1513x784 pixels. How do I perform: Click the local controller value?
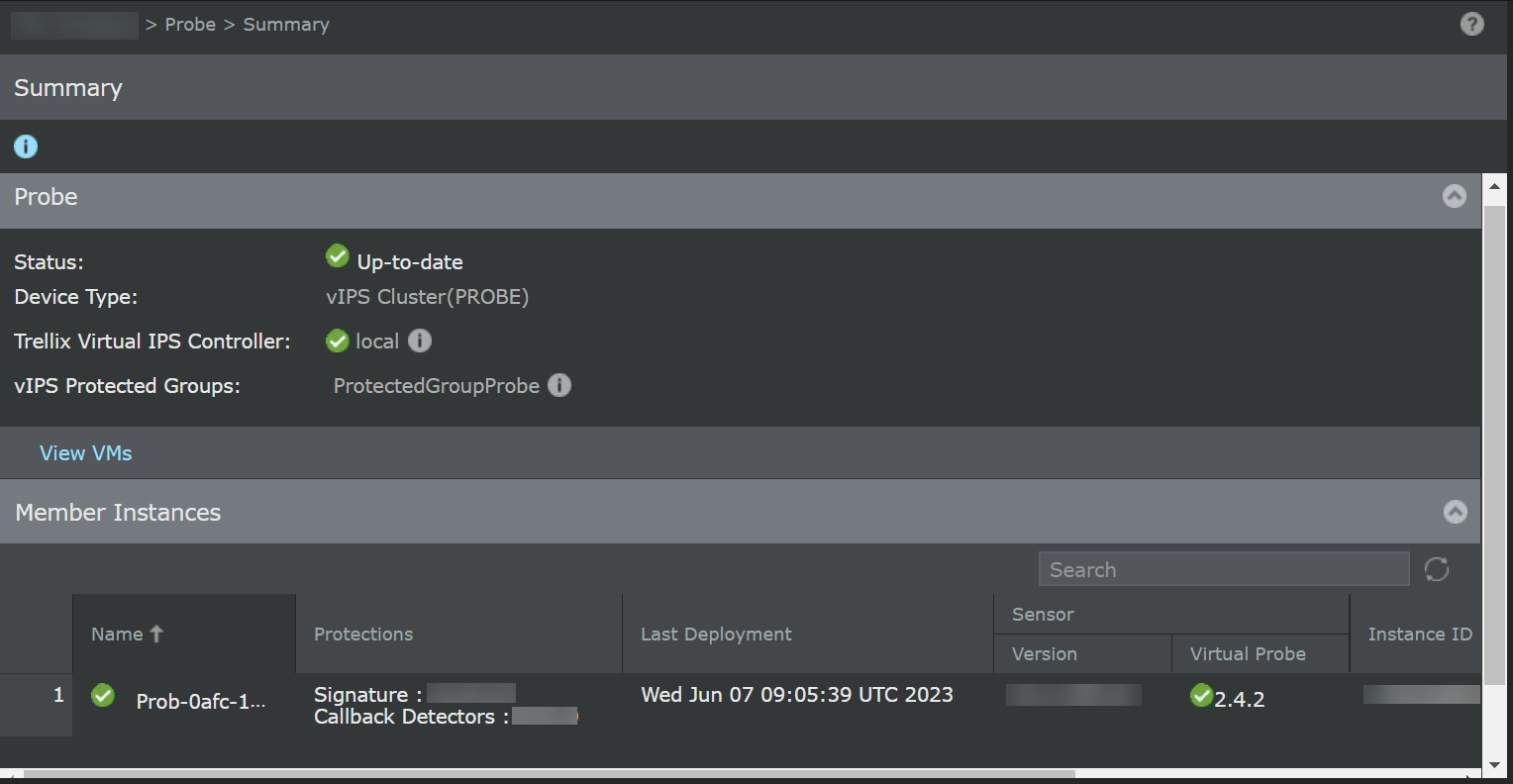[x=377, y=342]
